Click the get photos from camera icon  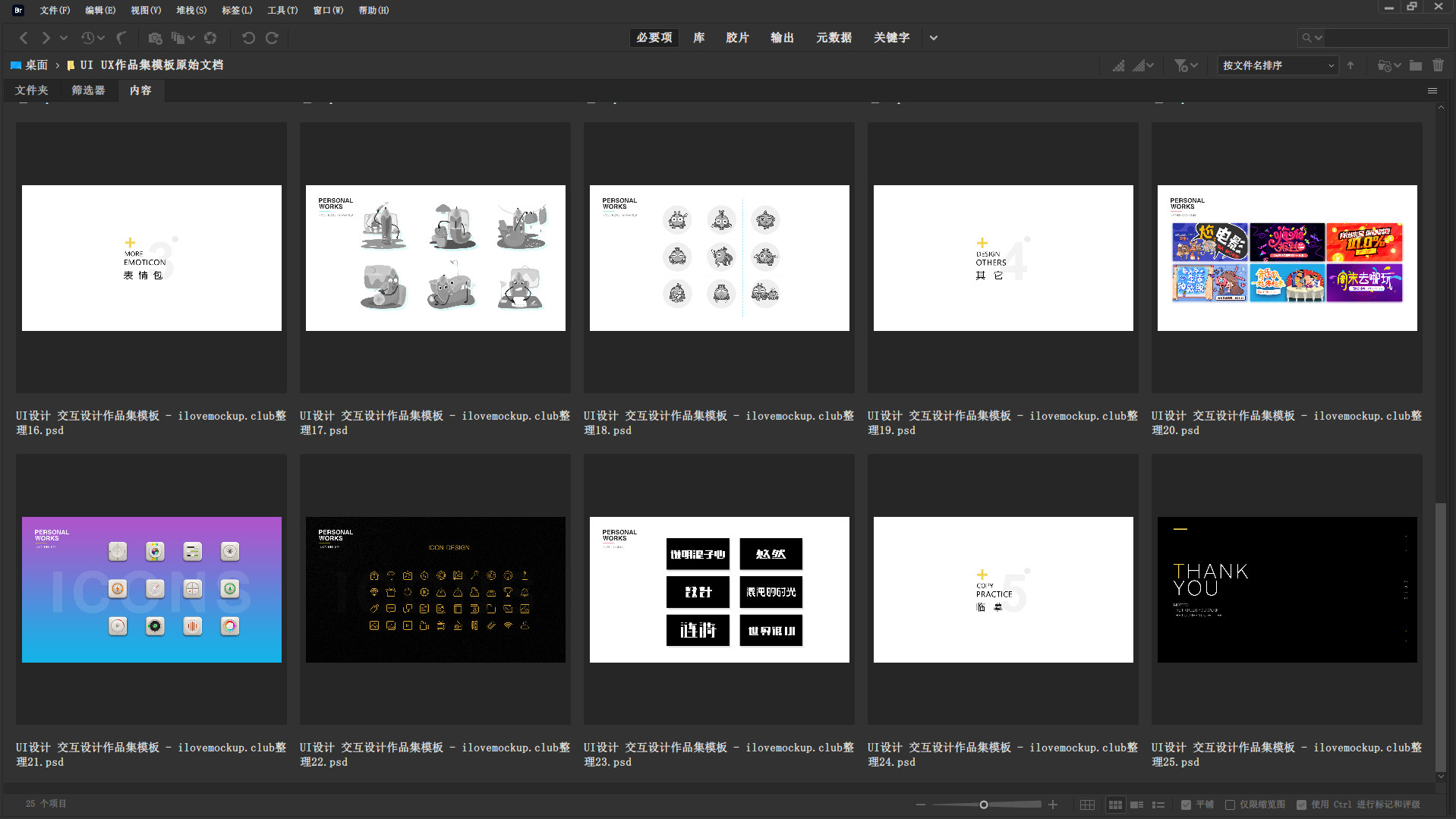tap(155, 38)
